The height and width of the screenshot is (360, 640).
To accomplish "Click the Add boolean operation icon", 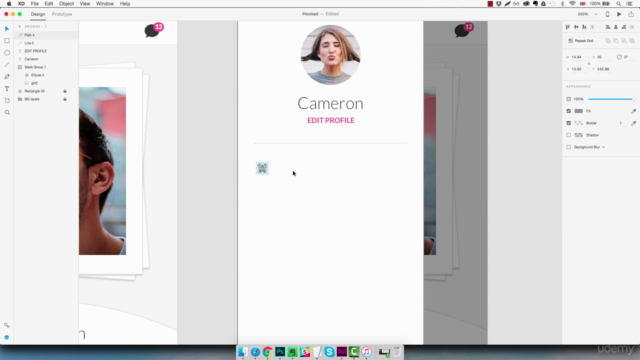I will pos(608,41).
